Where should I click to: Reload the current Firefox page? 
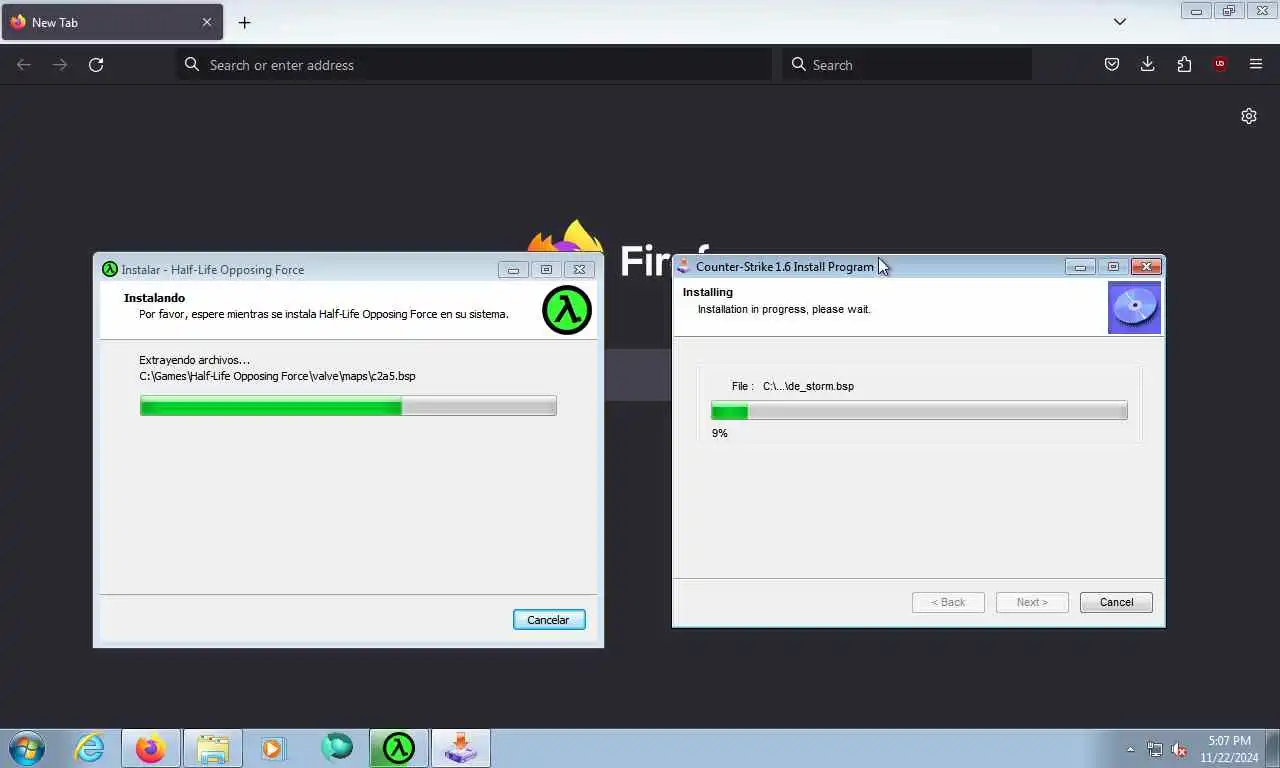pyautogui.click(x=96, y=65)
